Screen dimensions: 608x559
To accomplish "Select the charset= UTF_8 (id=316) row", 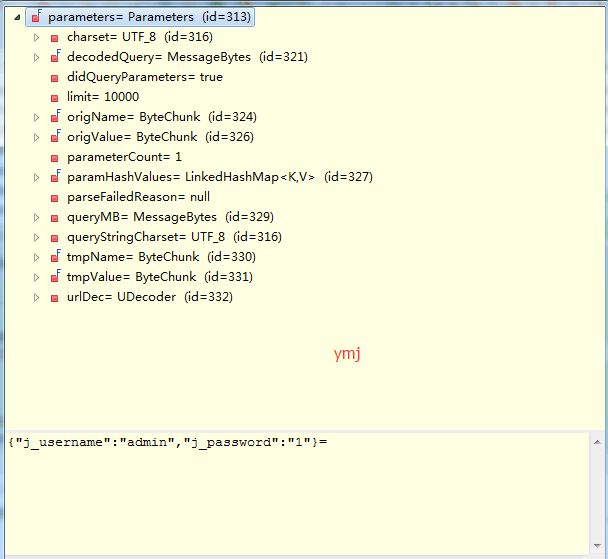I will (140, 37).
